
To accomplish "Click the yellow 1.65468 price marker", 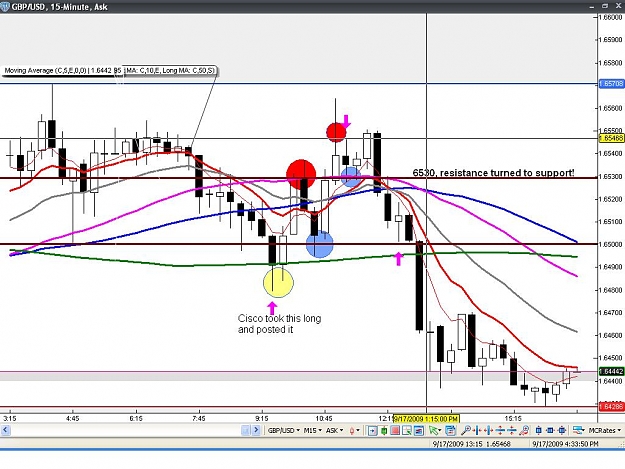I will (x=611, y=138).
